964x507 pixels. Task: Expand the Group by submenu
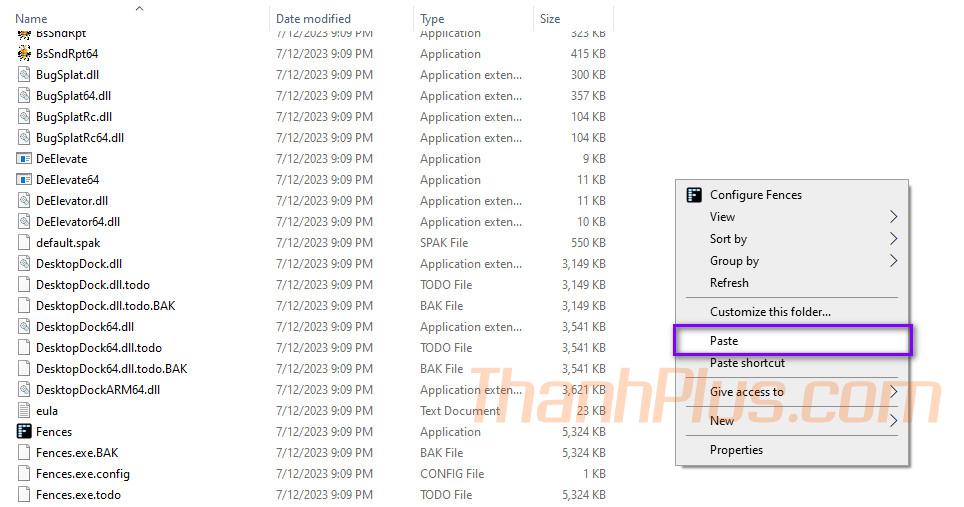click(x=893, y=261)
